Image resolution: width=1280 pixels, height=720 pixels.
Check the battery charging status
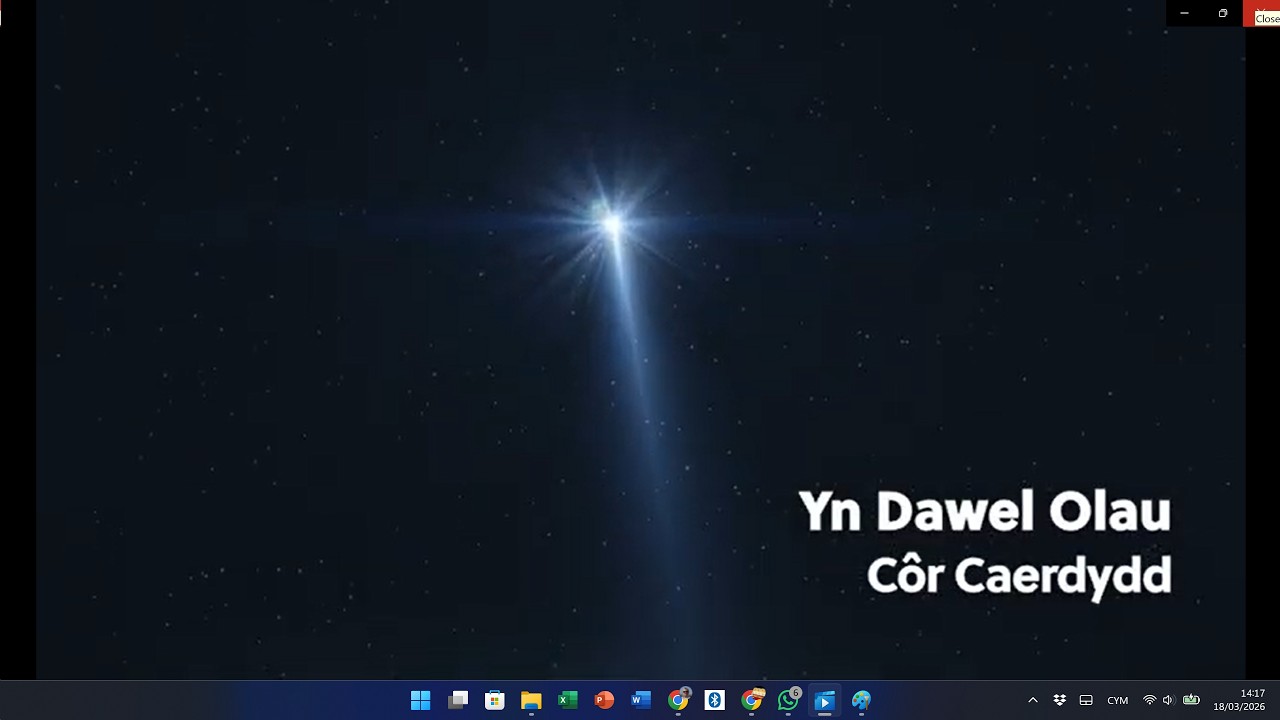click(x=1191, y=700)
